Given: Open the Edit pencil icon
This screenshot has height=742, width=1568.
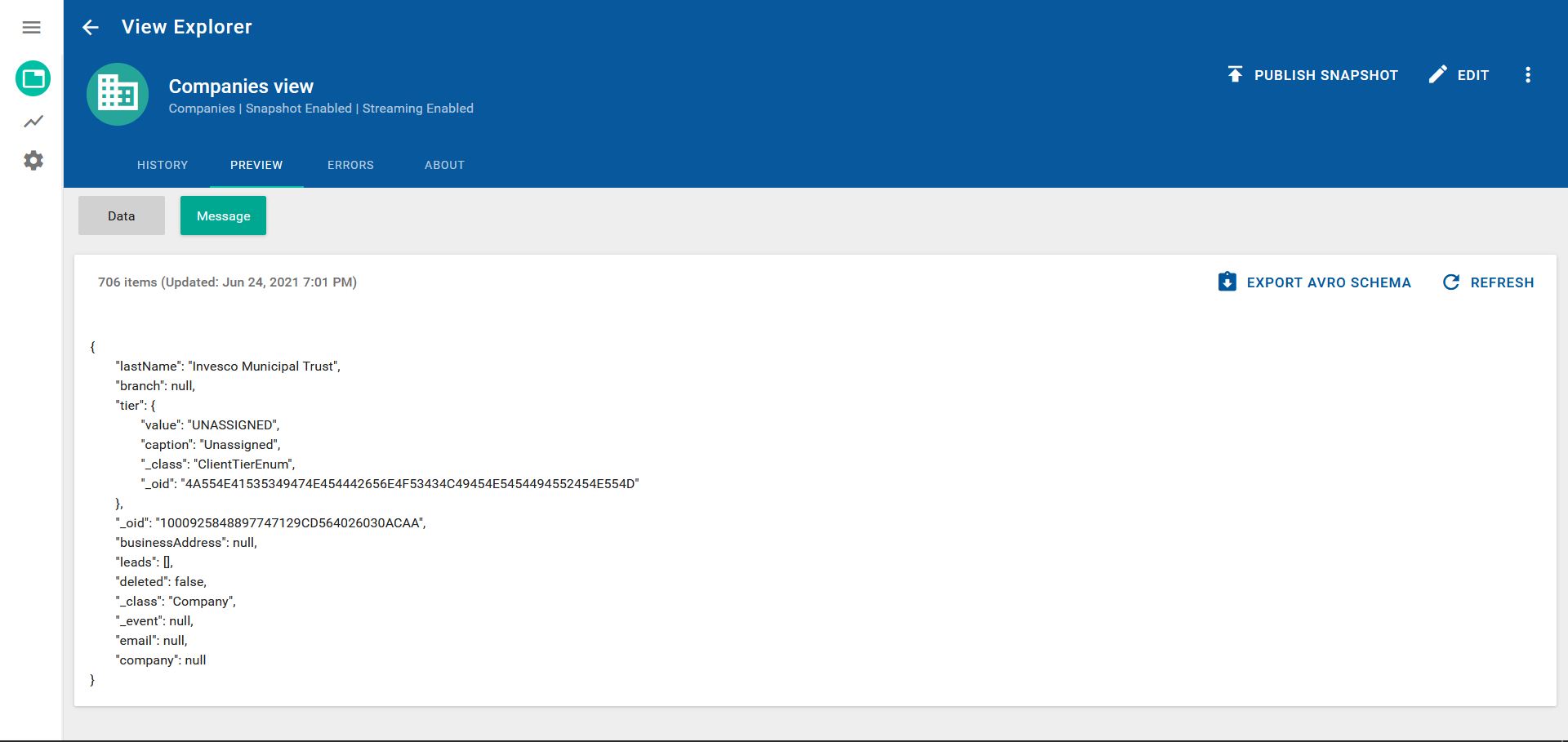Looking at the screenshot, I should point(1437,74).
